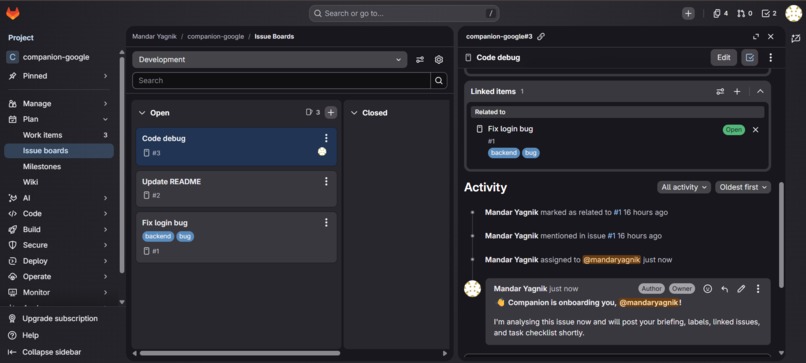Add emoji reaction to comment
The image size is (806, 363).
coord(707,289)
